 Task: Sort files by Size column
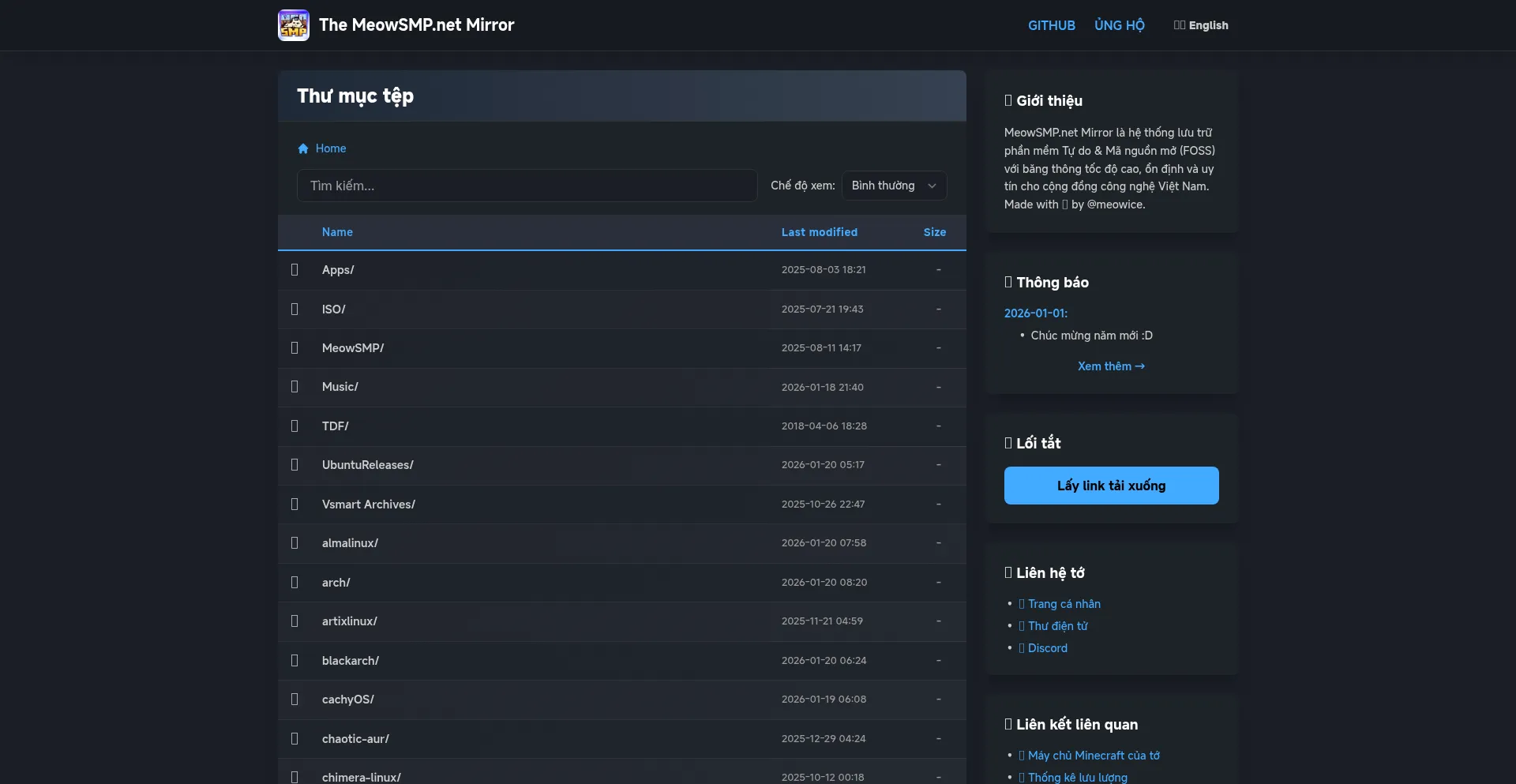(x=934, y=232)
